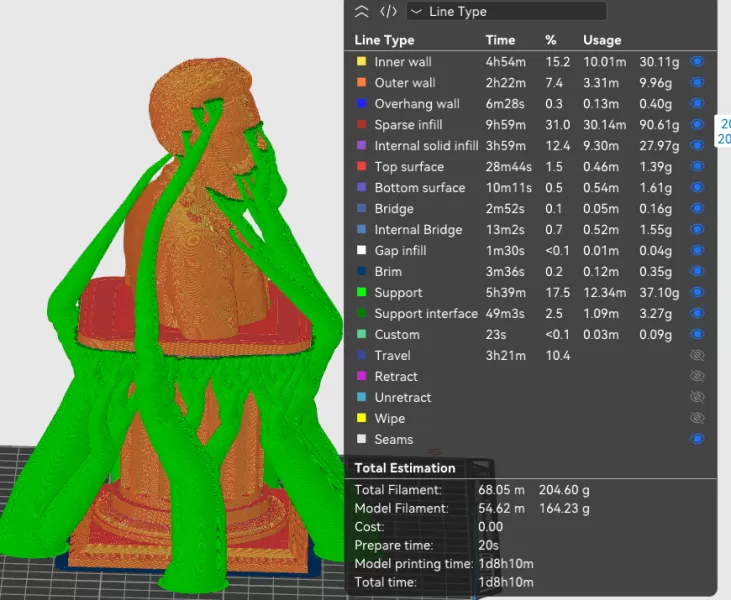Show Retract points via crossed eye icon
731x600 pixels.
(697, 376)
